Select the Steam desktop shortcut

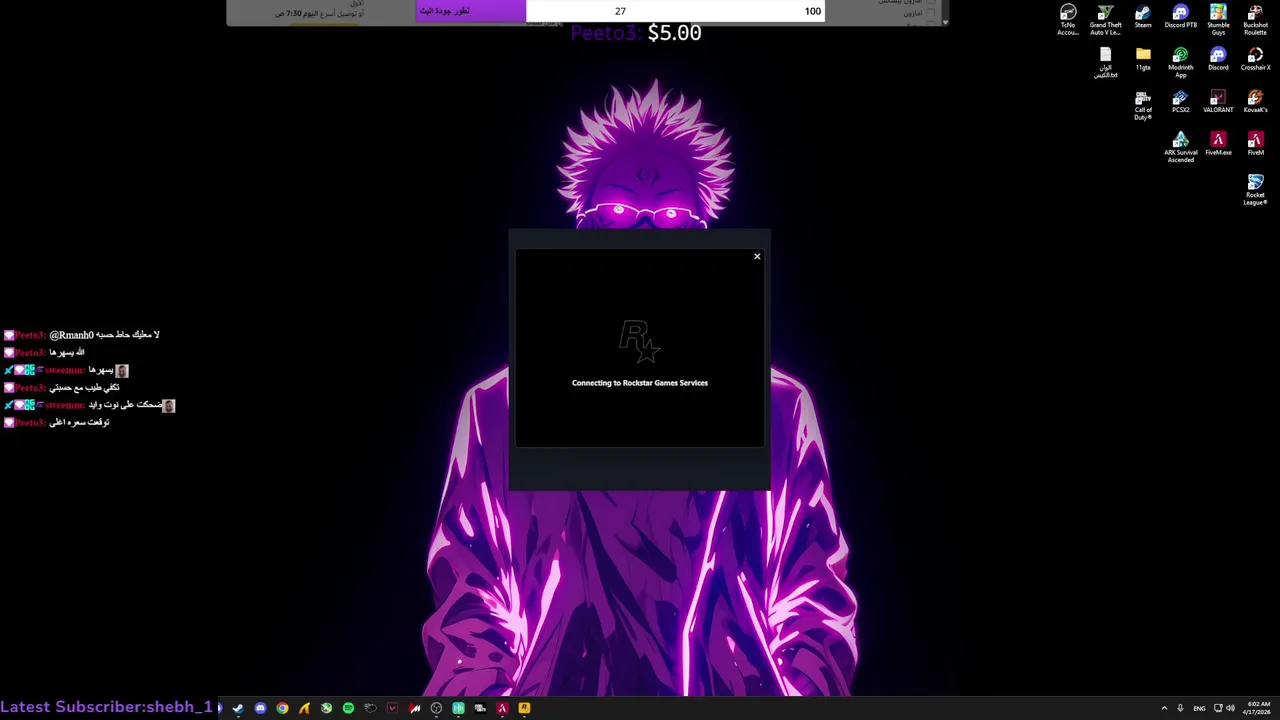pos(1143,17)
